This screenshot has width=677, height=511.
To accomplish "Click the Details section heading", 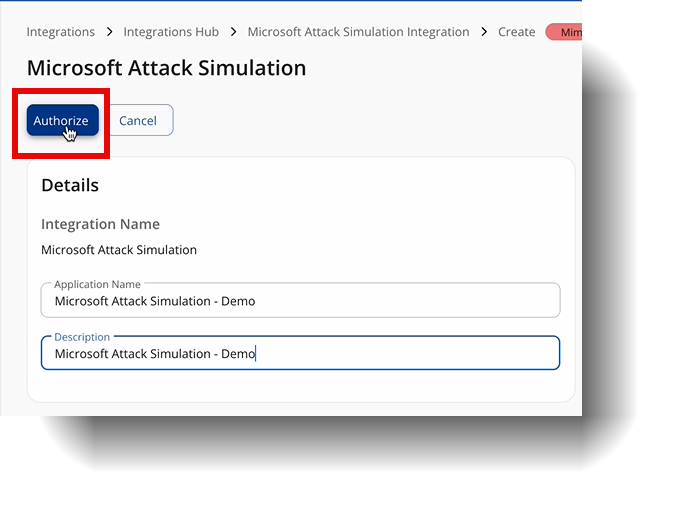I will (70, 185).
